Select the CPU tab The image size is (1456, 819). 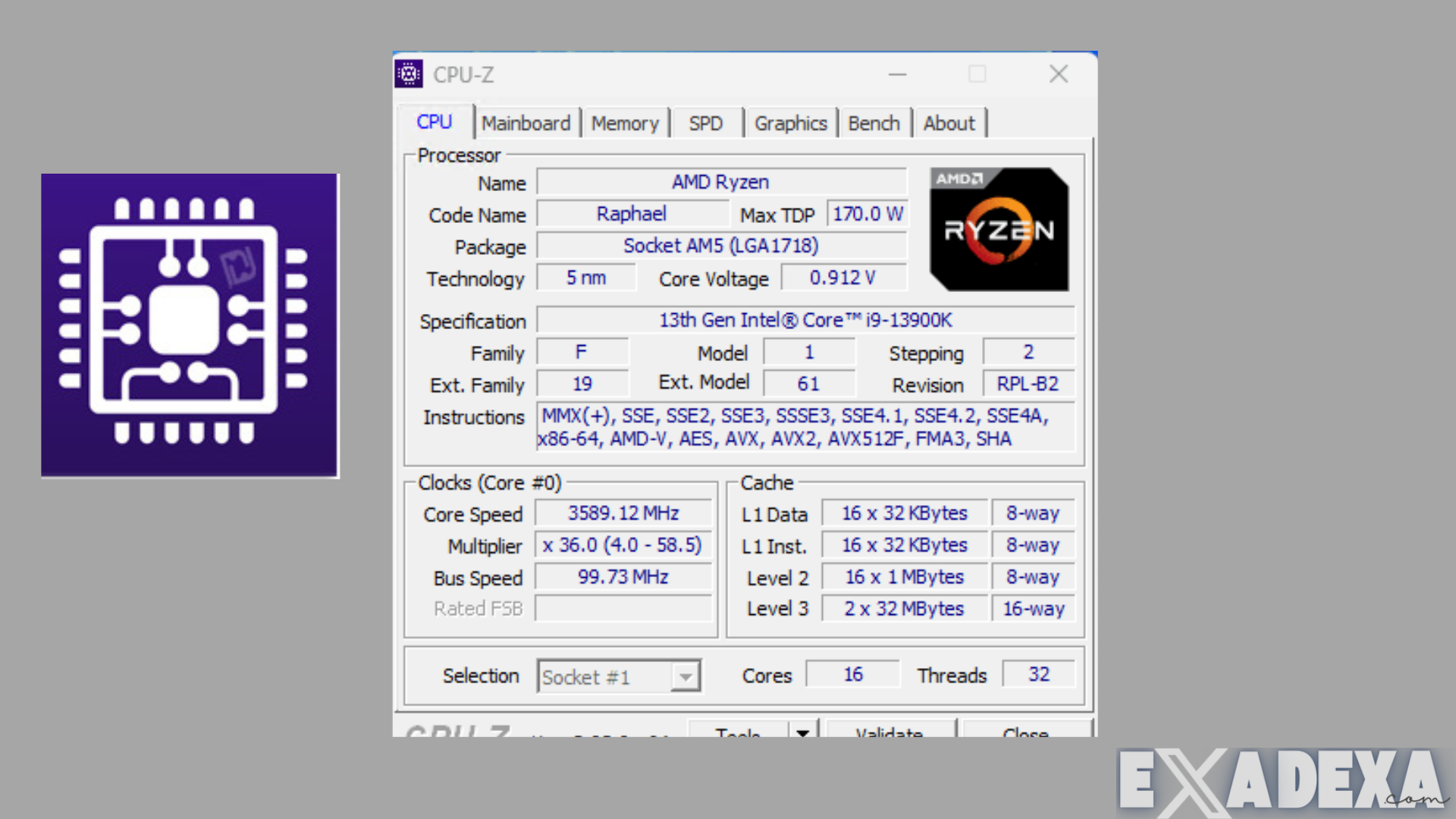click(434, 122)
